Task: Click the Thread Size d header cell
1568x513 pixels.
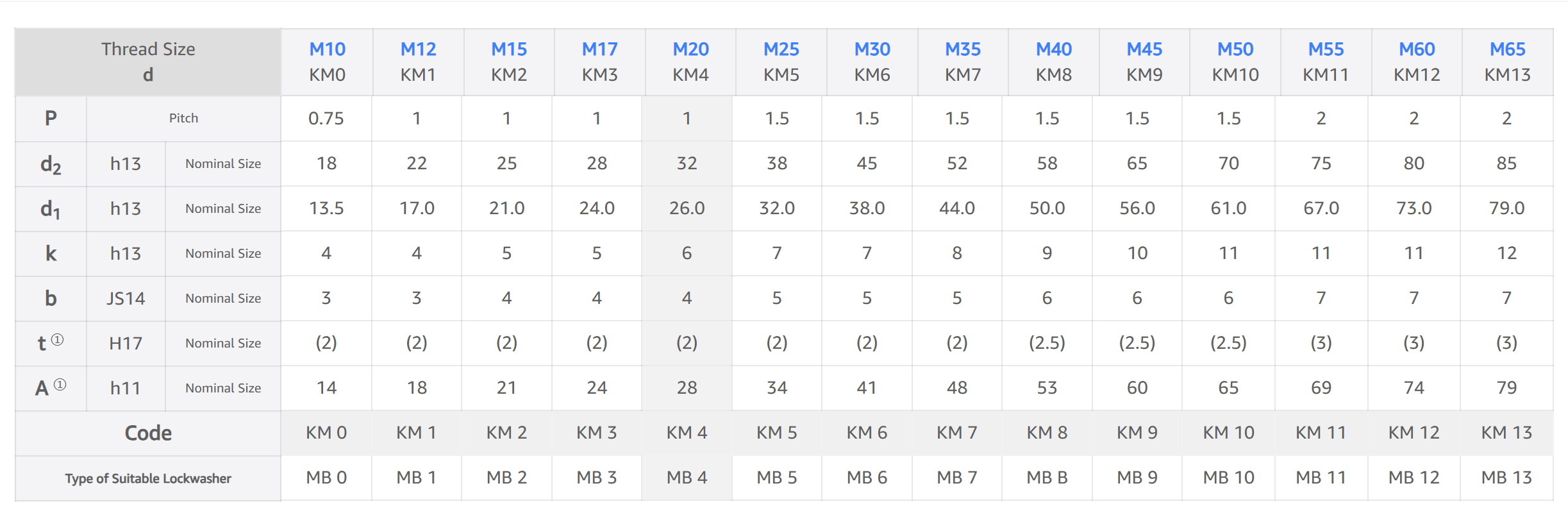Action: (148, 62)
